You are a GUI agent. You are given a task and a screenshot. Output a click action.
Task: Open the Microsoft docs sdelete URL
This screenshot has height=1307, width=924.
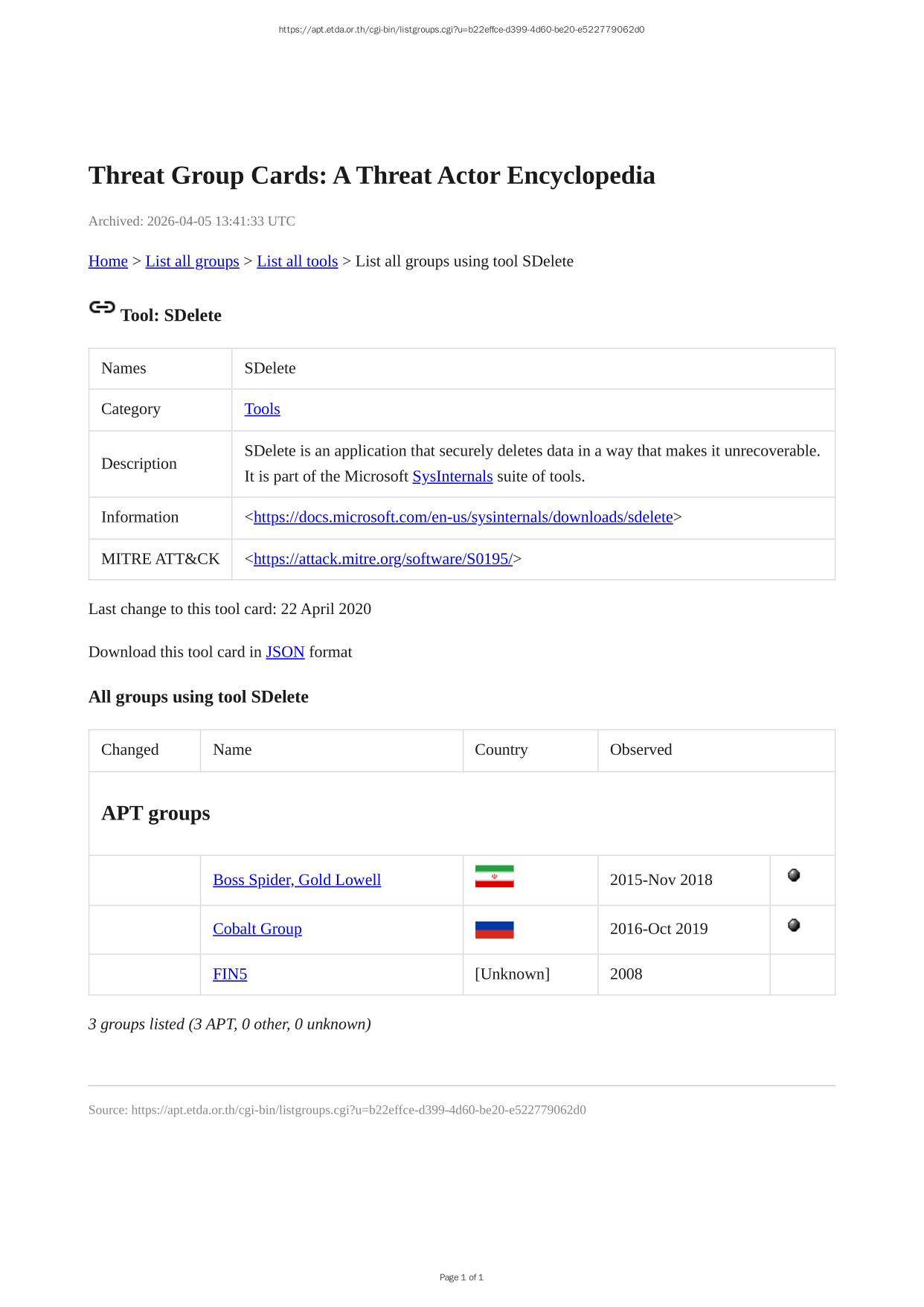coord(463,517)
